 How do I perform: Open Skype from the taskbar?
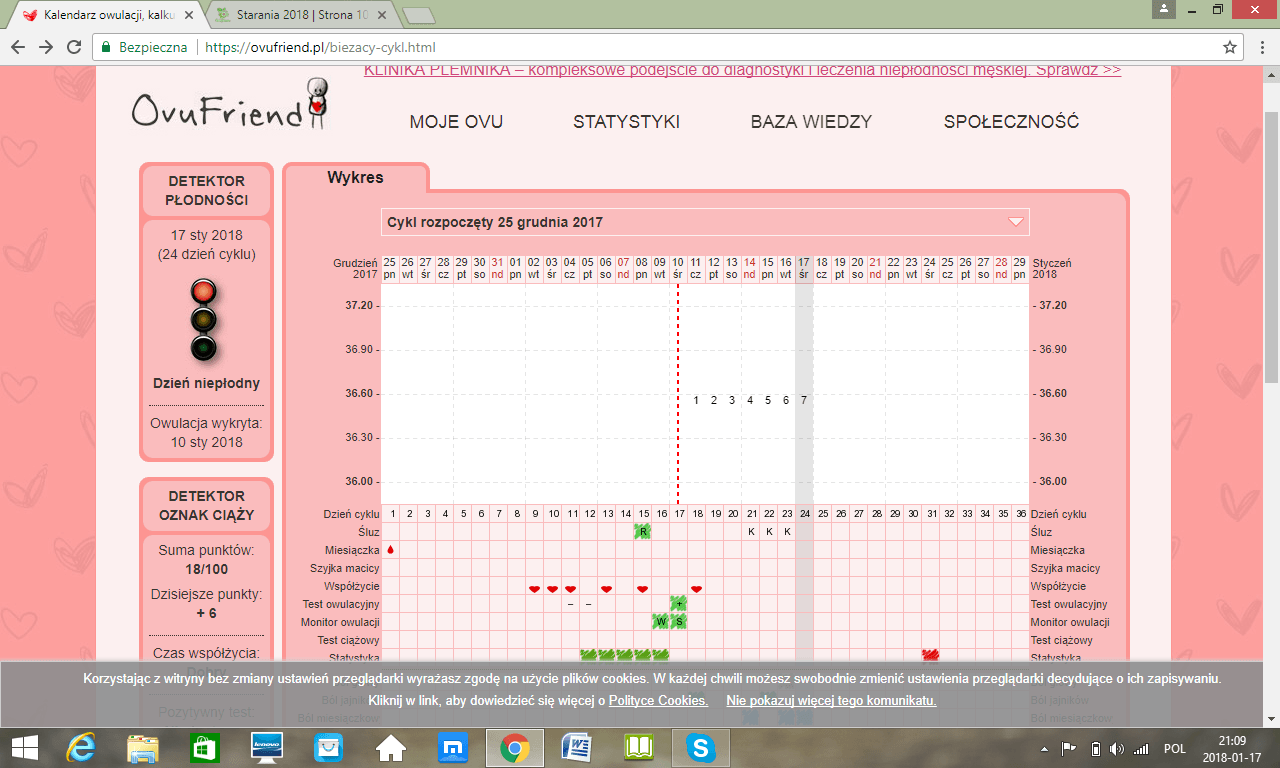(701, 747)
